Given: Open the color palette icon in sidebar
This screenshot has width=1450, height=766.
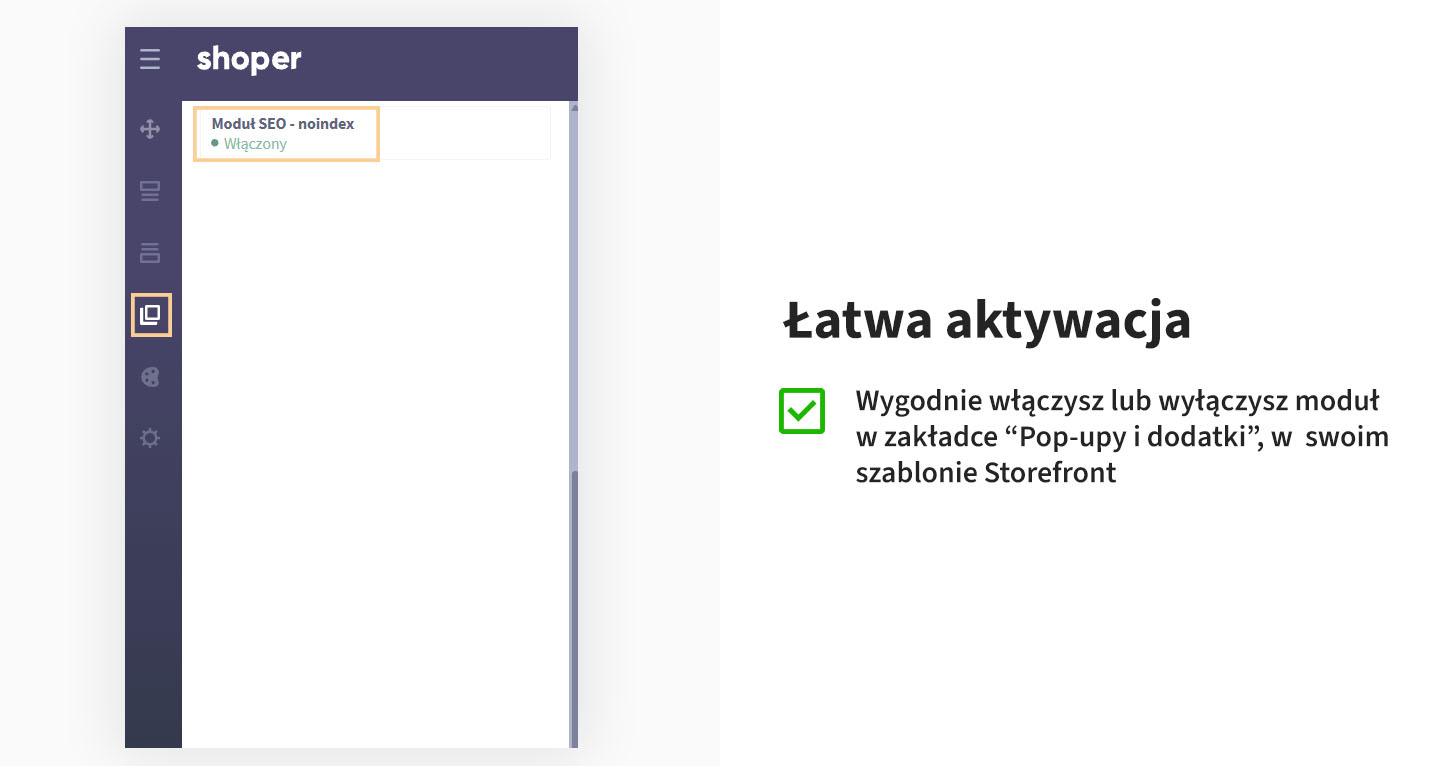Looking at the screenshot, I should pos(150,377).
